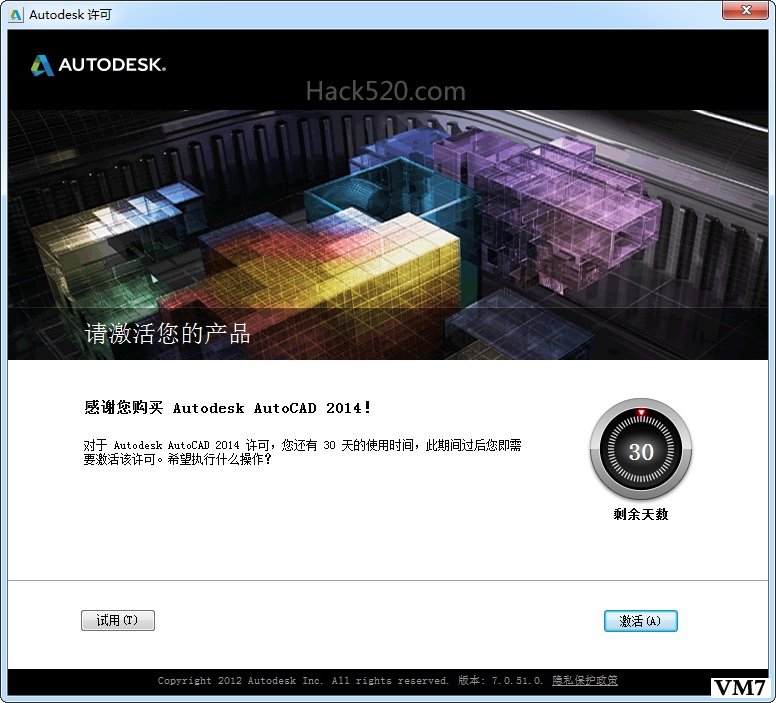
Task: Close the Autodesk 许可 window
Action: pyautogui.click(x=744, y=11)
